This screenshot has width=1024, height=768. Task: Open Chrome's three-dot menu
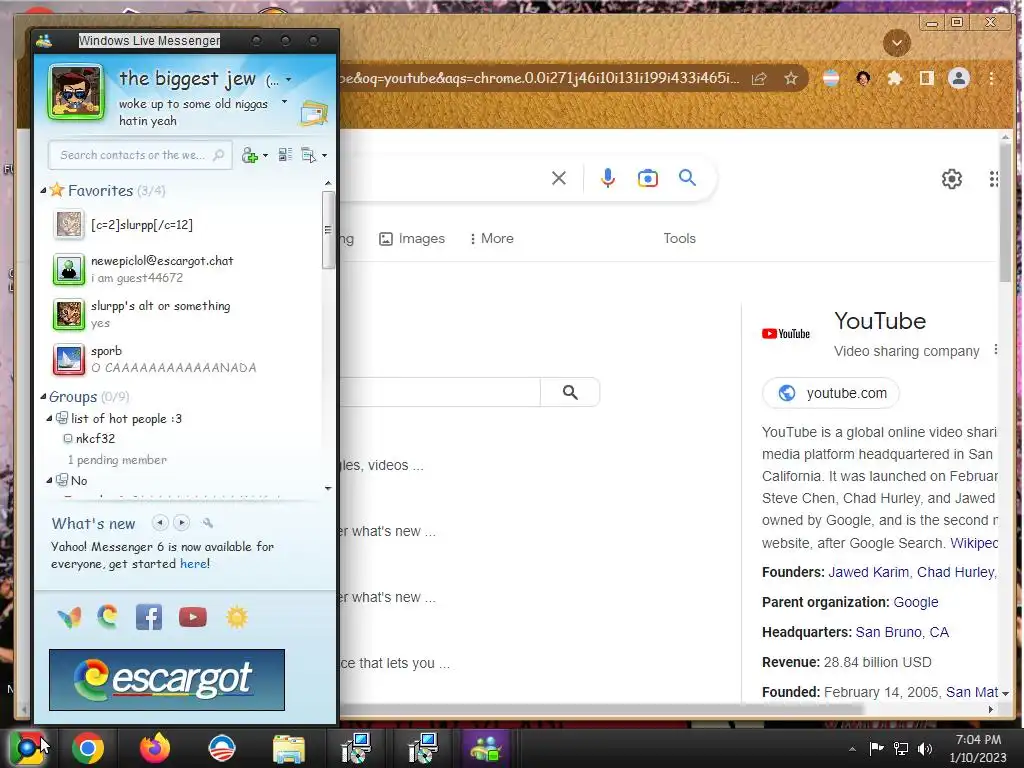(x=991, y=79)
